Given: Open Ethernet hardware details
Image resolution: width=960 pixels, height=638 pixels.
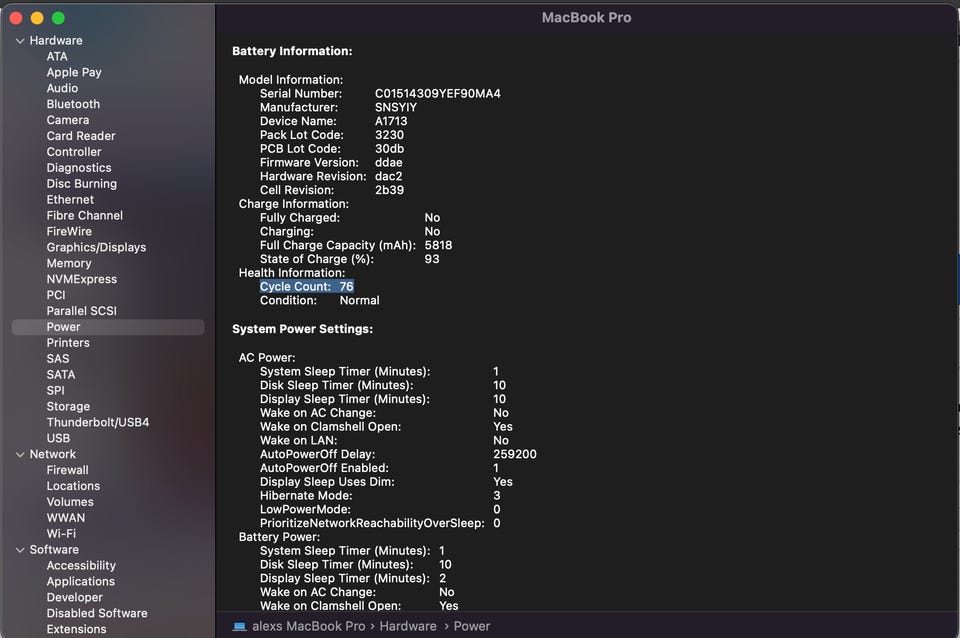Looking at the screenshot, I should point(70,200).
